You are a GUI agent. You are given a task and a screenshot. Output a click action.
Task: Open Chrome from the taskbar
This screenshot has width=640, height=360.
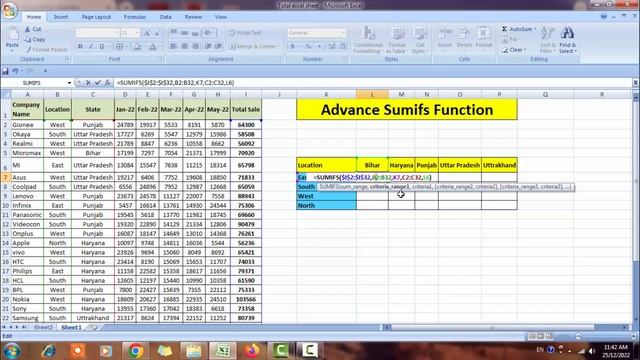136,351
